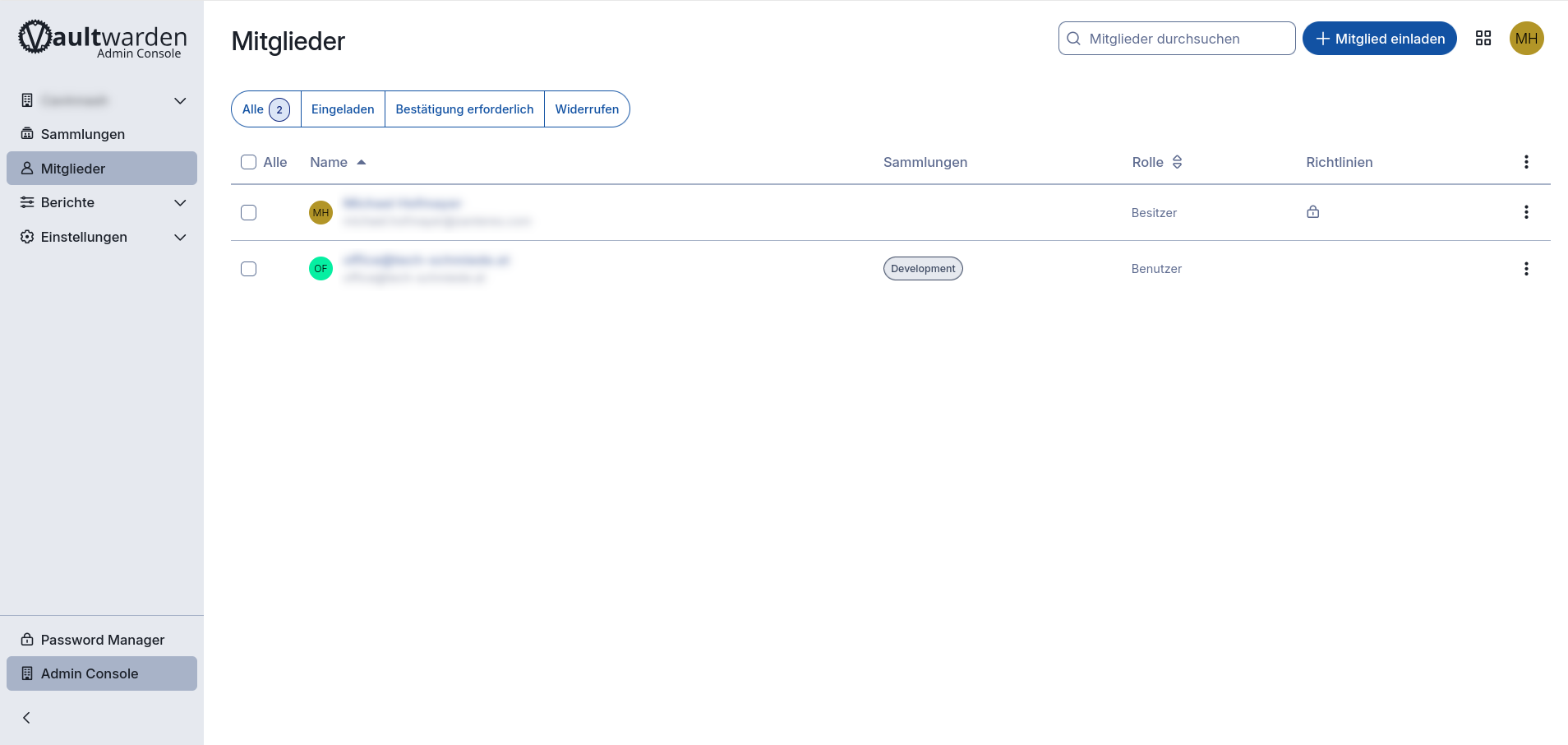The width and height of the screenshot is (1568, 745).
Task: Open options menu for the Besitzer member row
Action: pos(1525,212)
